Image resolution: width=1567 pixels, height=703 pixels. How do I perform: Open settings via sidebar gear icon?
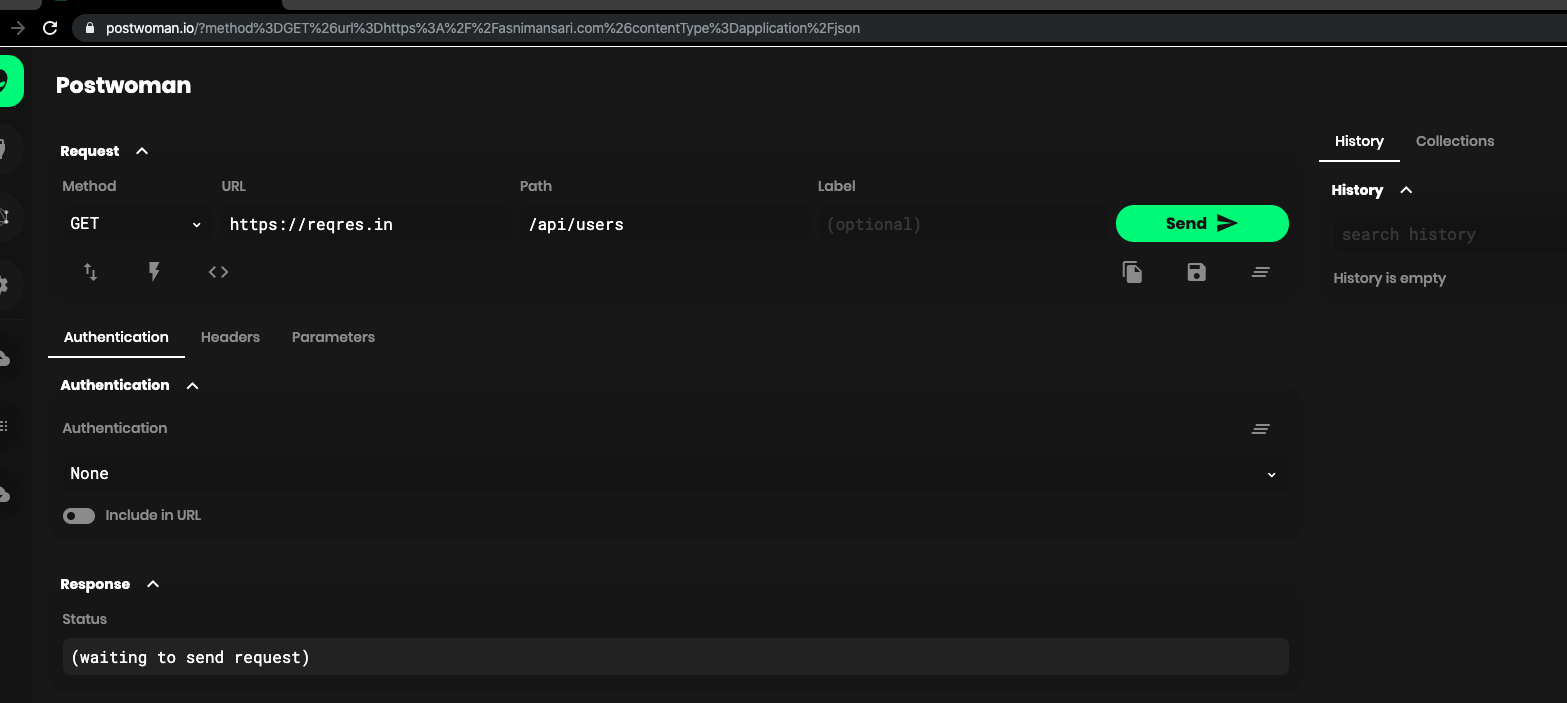[4, 285]
